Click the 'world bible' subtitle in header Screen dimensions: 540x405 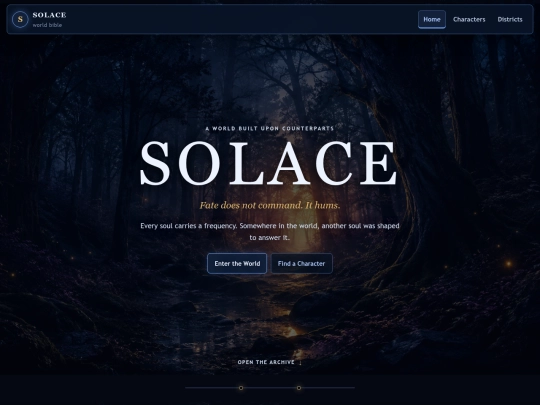click(x=47, y=25)
